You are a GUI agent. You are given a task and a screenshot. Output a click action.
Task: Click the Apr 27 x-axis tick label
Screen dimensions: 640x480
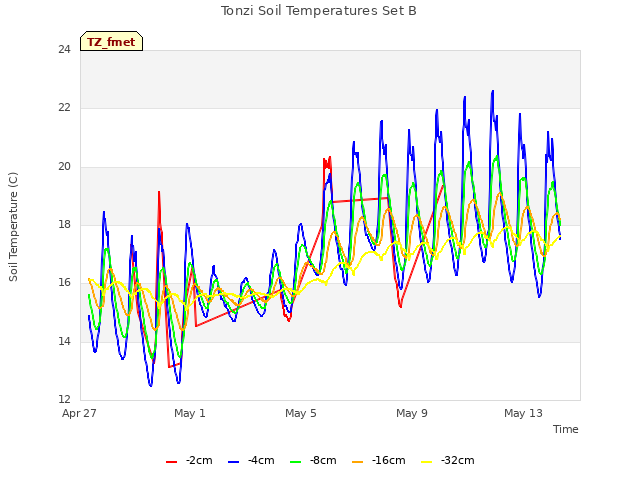(x=79, y=413)
